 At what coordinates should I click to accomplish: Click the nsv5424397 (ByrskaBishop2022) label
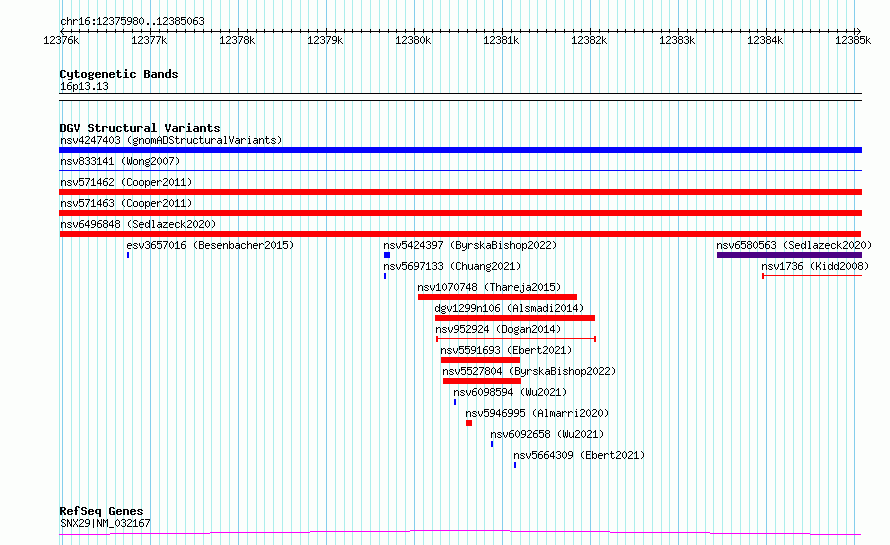tap(470, 245)
